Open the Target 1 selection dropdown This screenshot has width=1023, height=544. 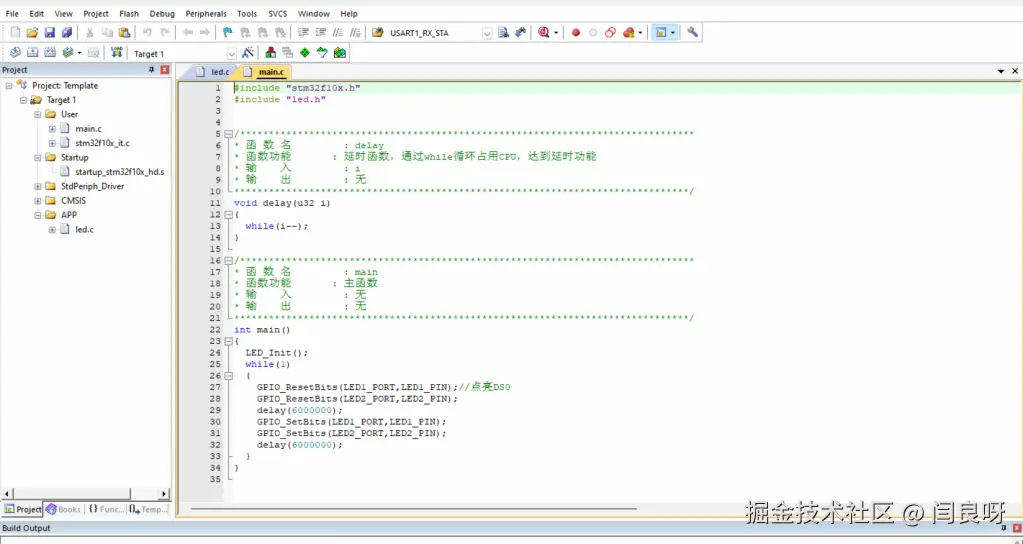pos(232,53)
